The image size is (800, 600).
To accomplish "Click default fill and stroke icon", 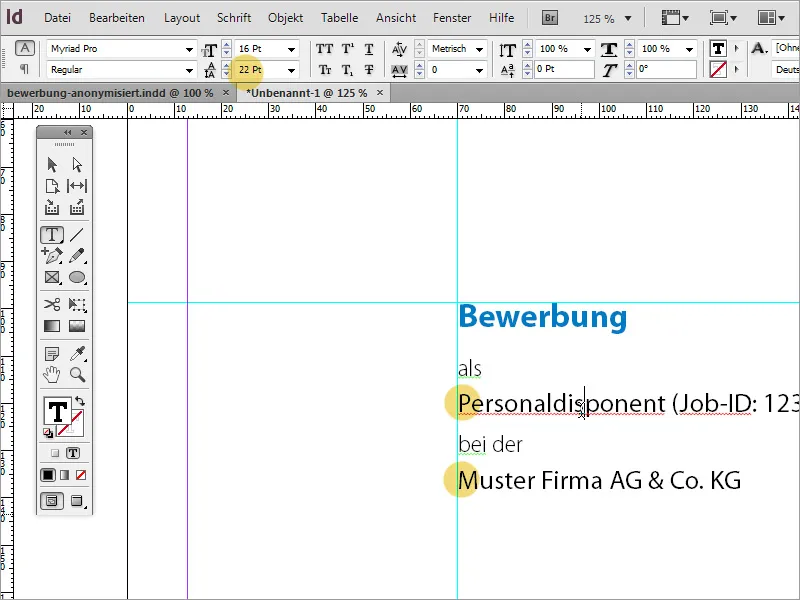I will (48, 433).
